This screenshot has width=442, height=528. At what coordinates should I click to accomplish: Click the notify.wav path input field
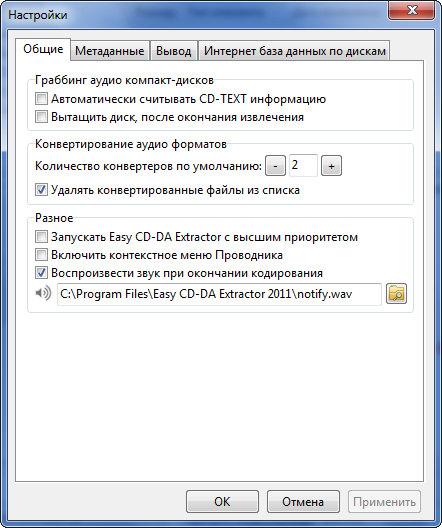(219, 294)
